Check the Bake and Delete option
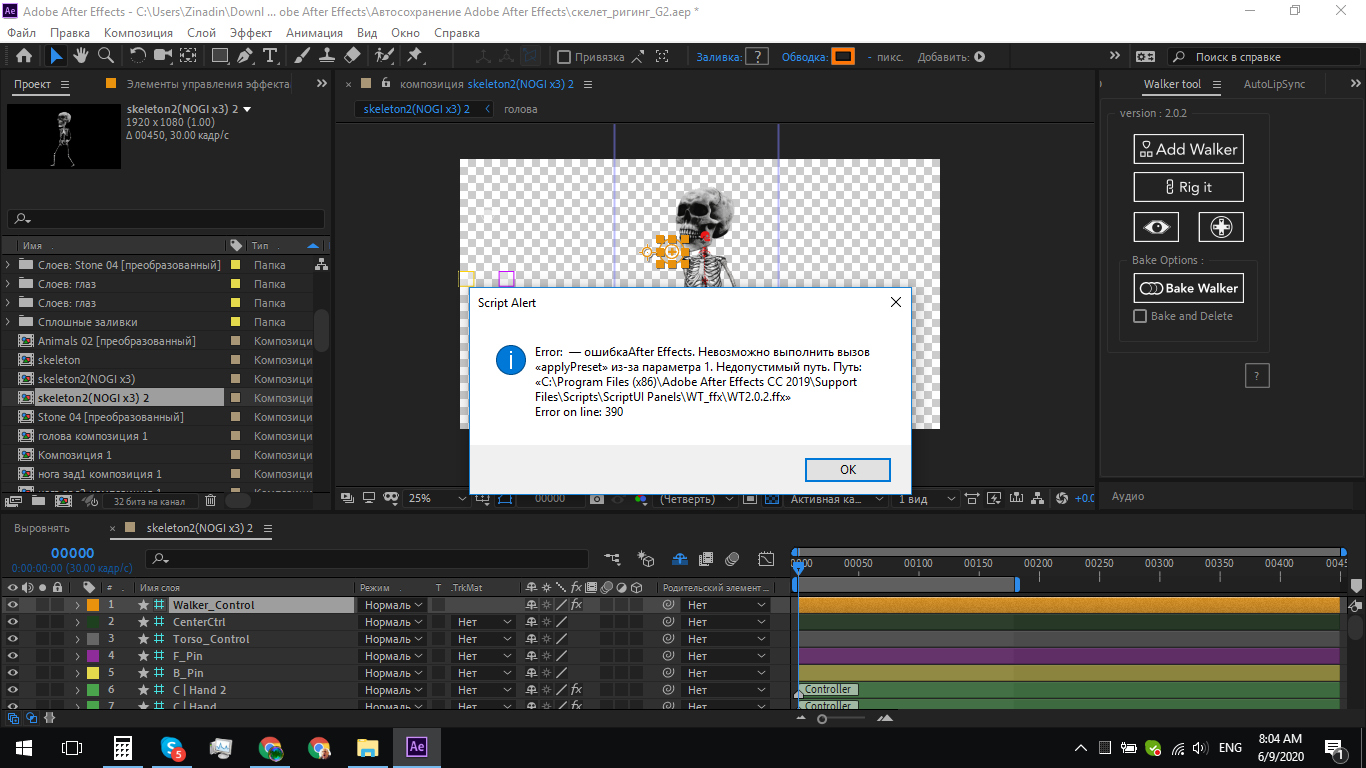 coord(1140,316)
